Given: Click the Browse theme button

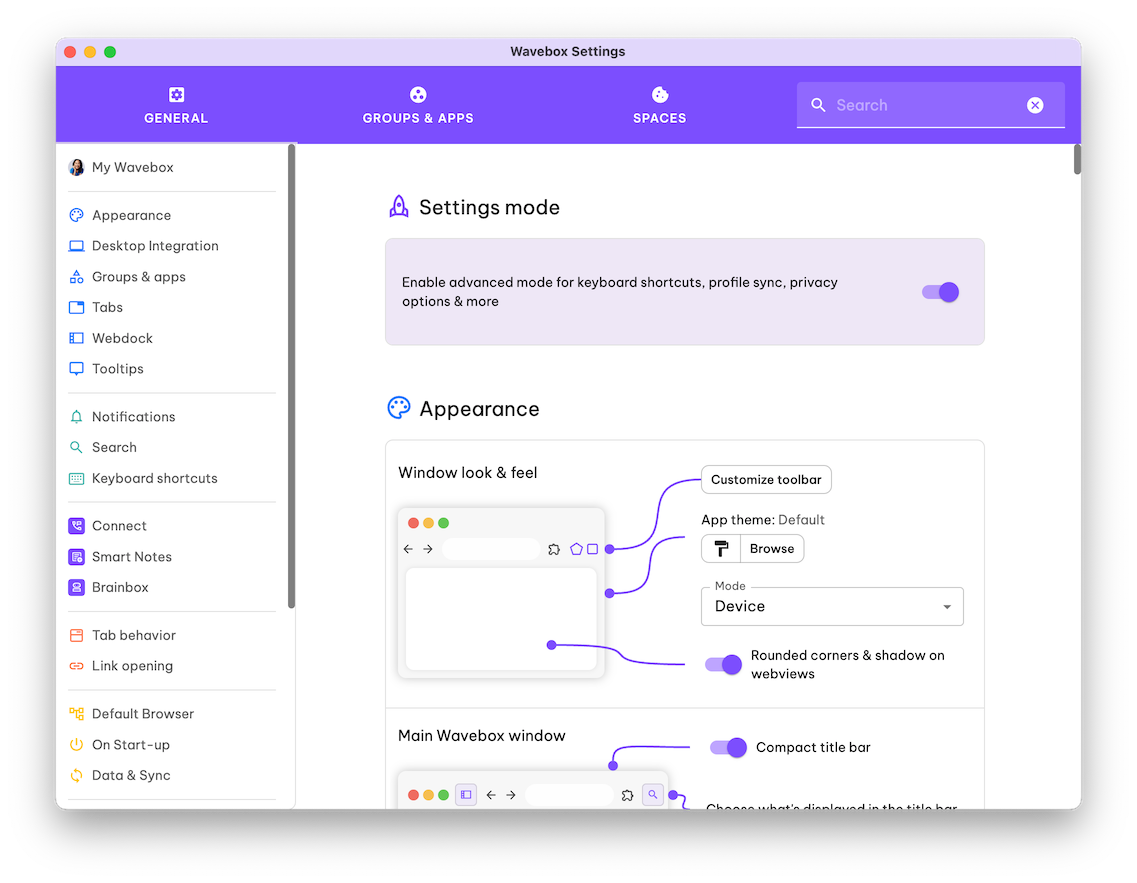Looking at the screenshot, I should click(772, 549).
